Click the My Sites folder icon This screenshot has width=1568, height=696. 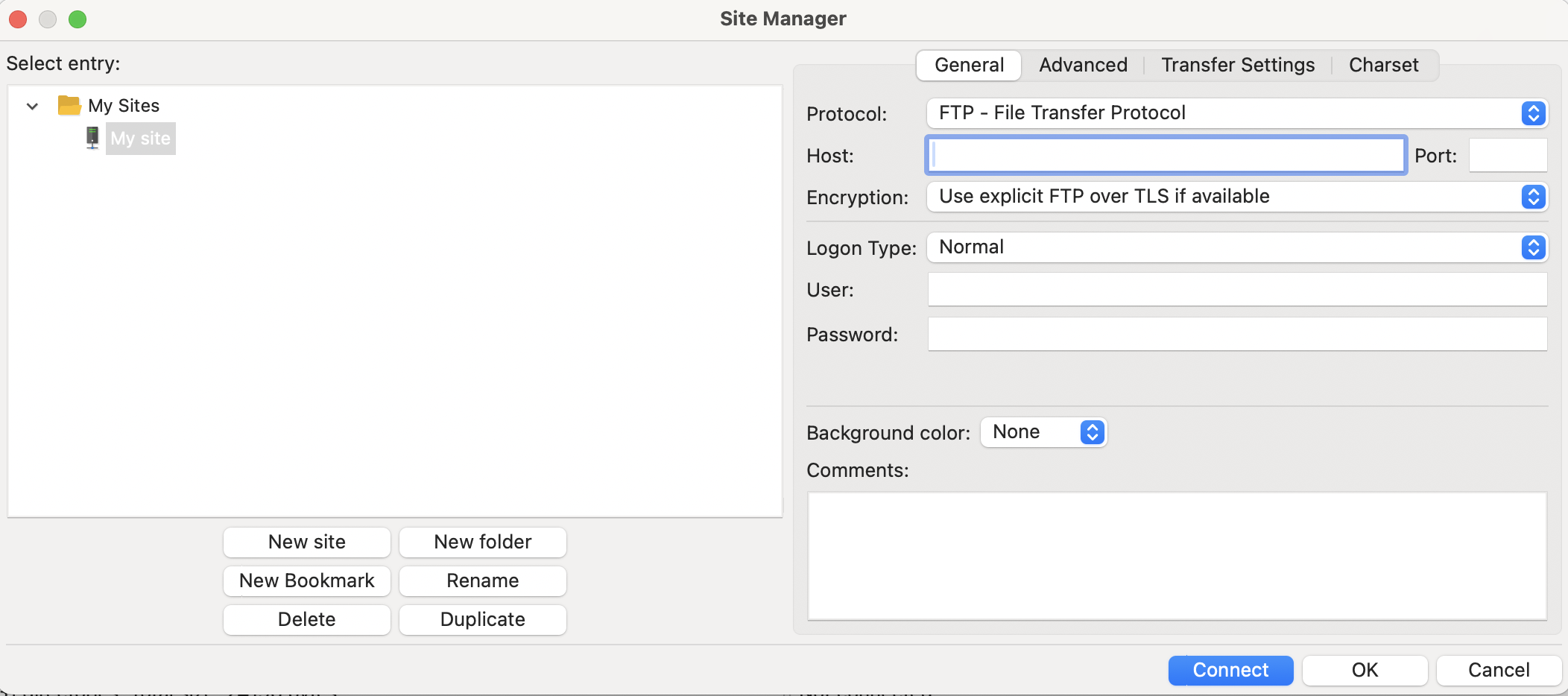68,105
